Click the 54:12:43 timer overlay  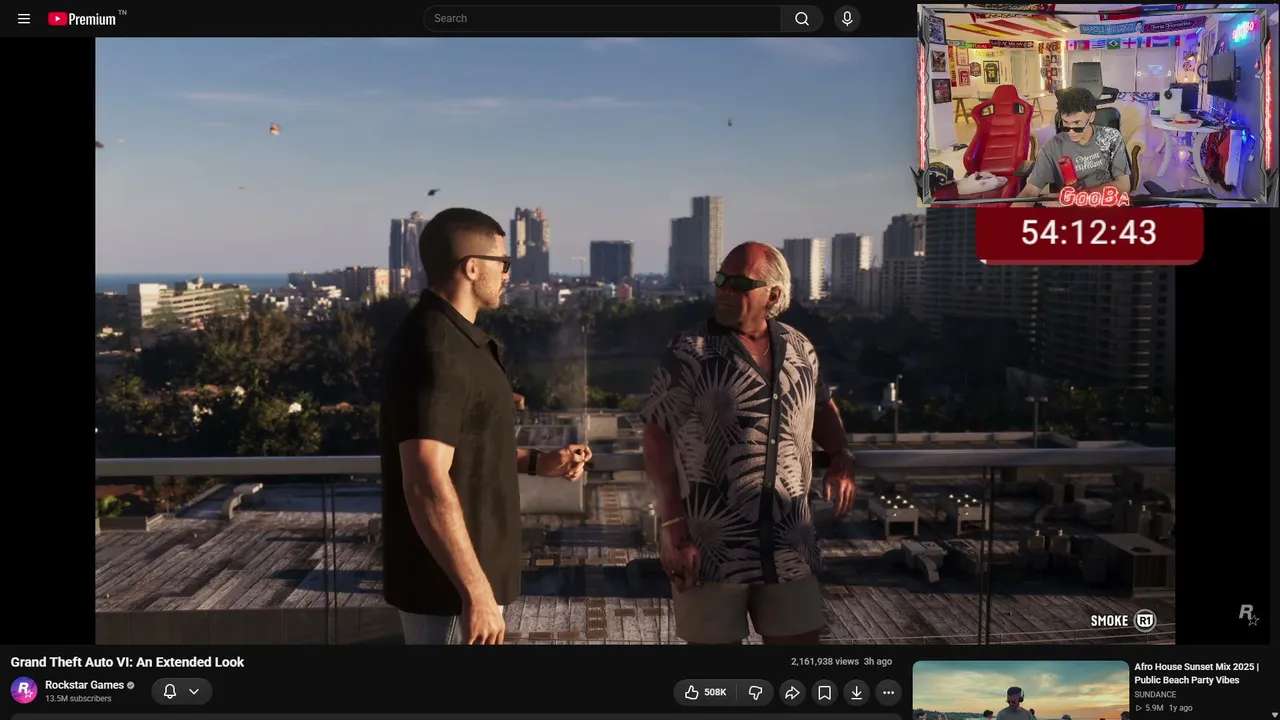(x=1089, y=234)
